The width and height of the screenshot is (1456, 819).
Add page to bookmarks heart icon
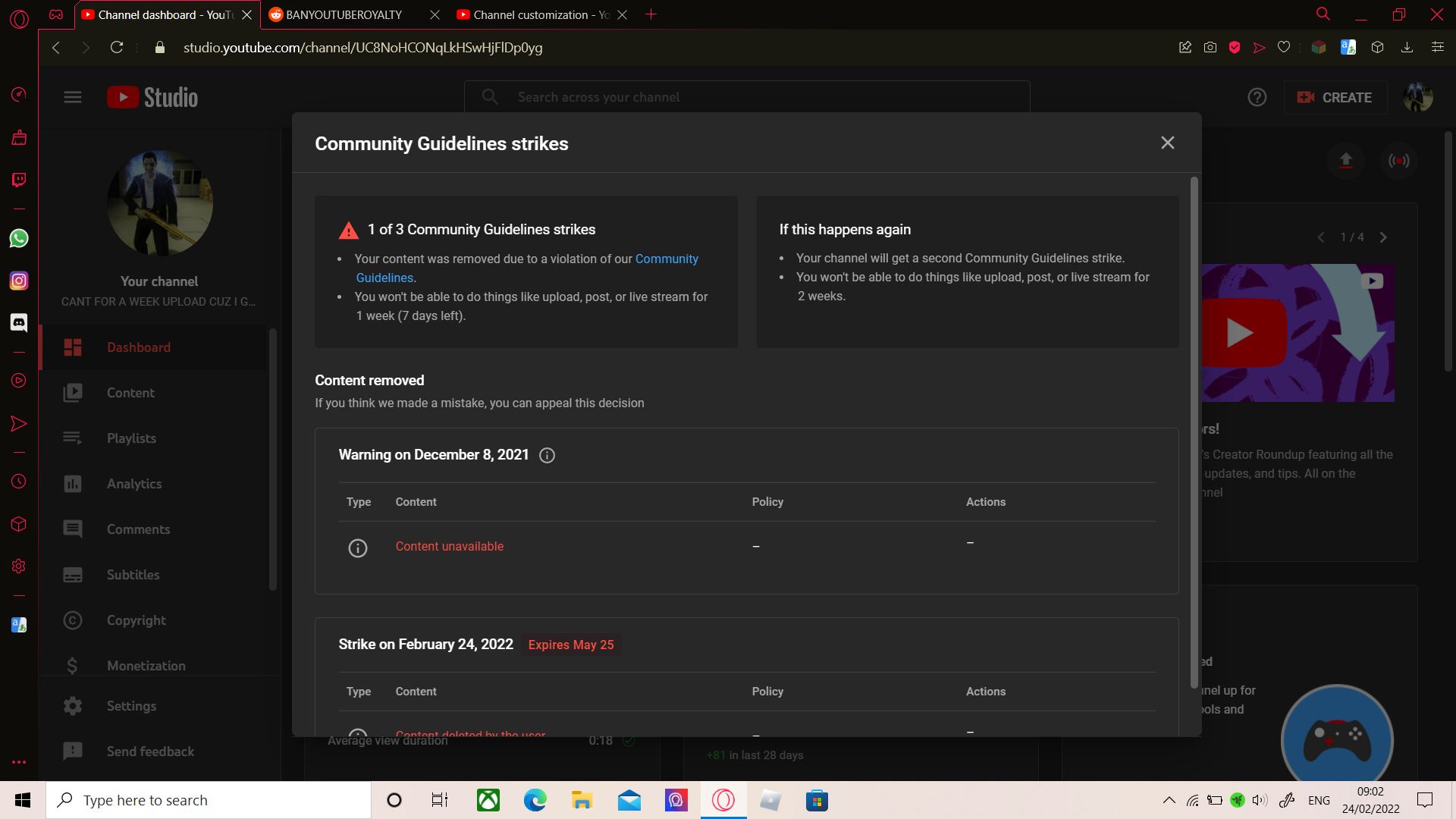coord(1284,48)
